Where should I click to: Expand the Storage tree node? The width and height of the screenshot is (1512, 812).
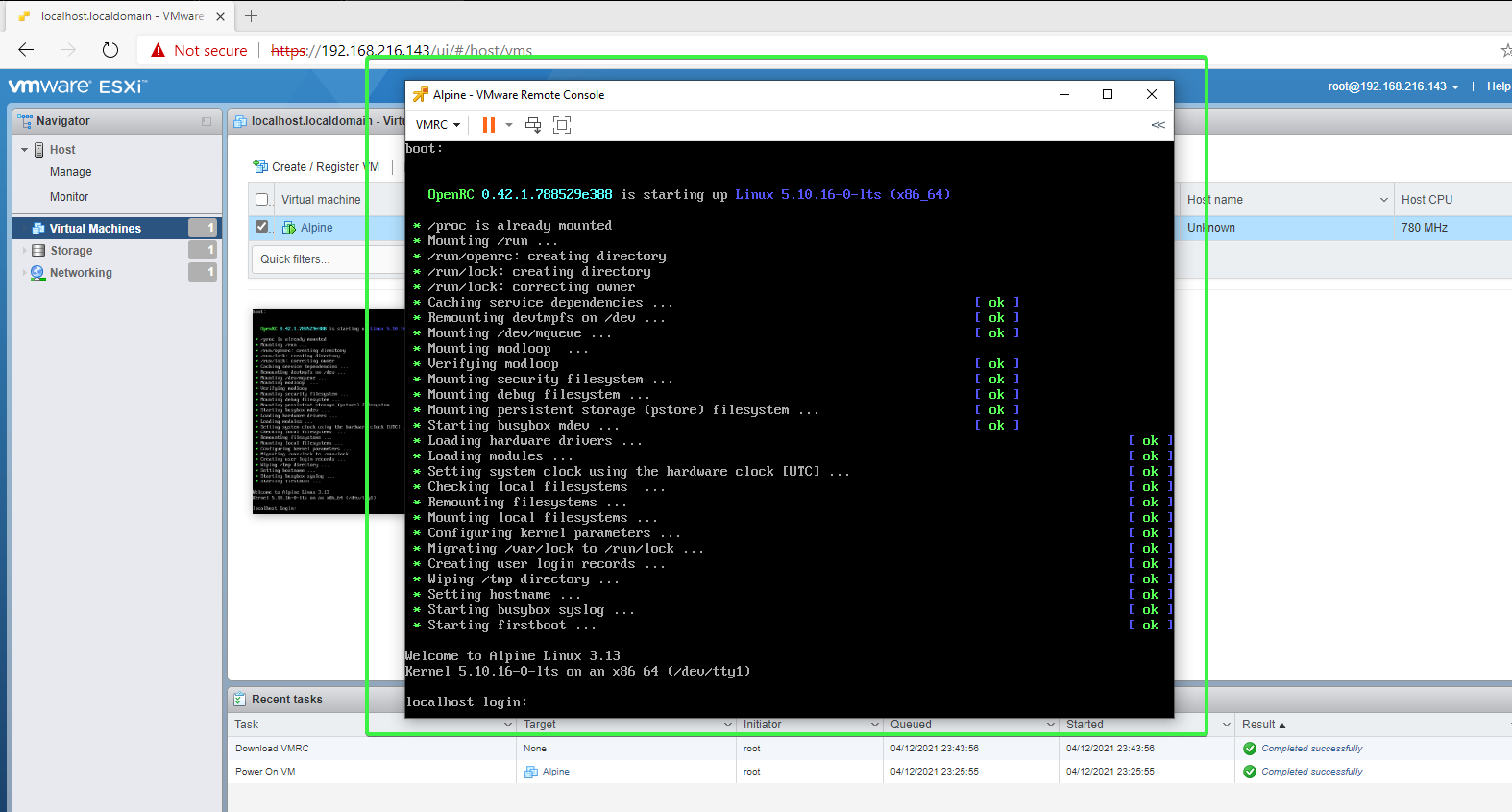click(x=24, y=250)
